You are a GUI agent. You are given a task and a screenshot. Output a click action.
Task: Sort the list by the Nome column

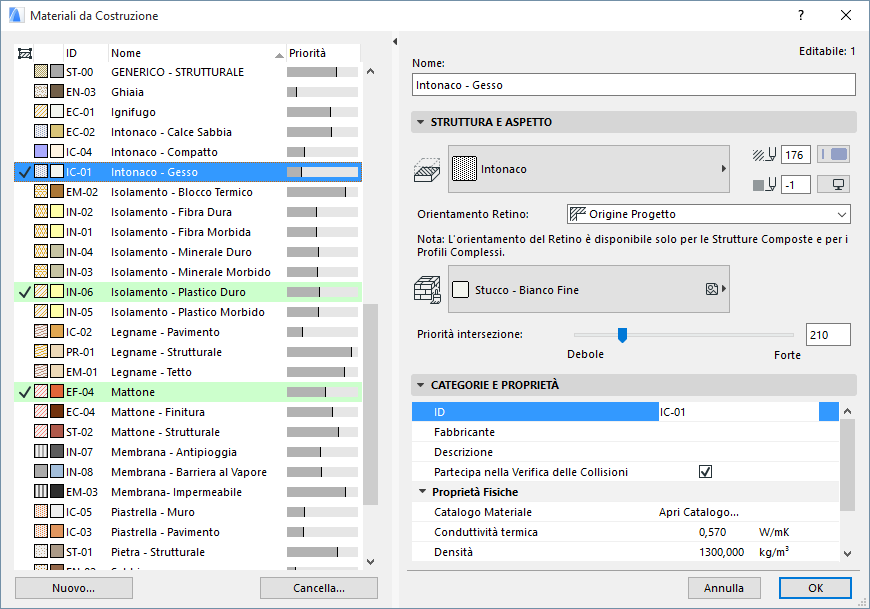click(x=197, y=53)
